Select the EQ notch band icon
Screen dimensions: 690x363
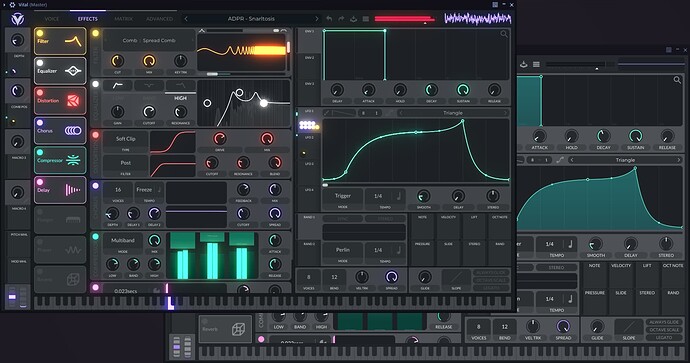coord(149,85)
